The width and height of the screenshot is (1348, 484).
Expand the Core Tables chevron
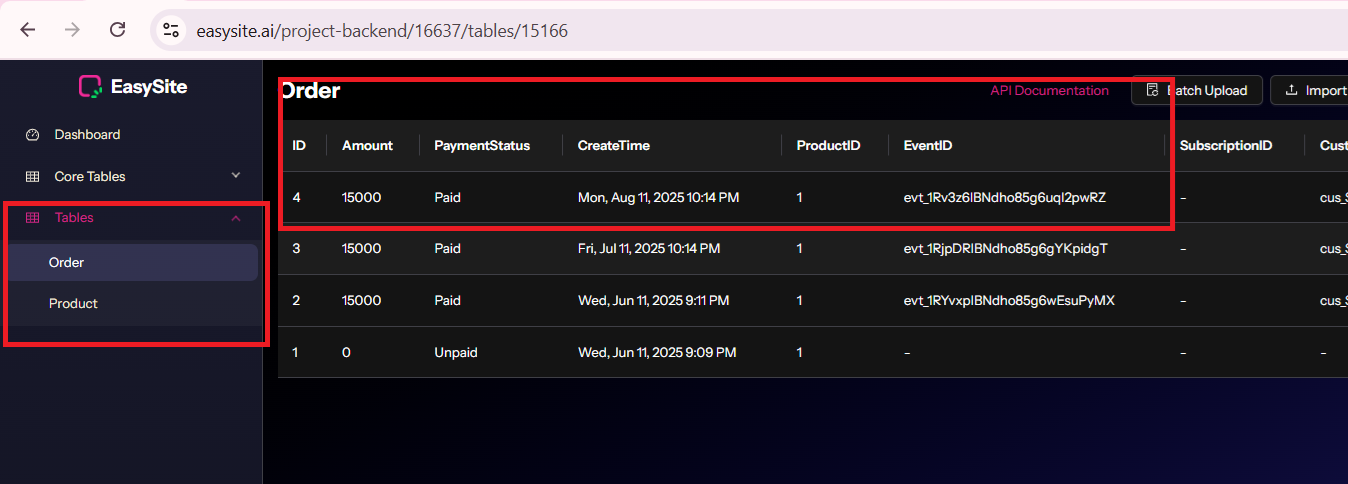[x=236, y=175]
